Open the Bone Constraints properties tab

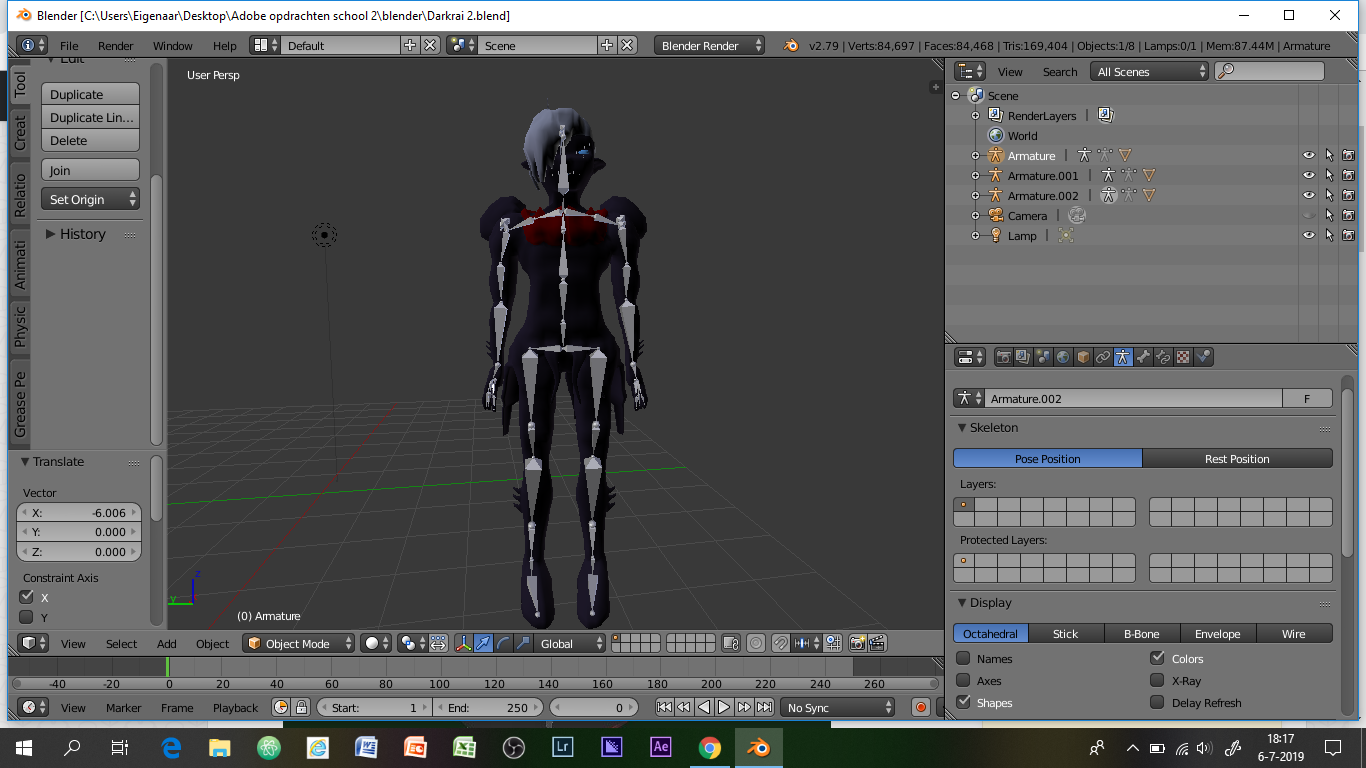click(1163, 357)
